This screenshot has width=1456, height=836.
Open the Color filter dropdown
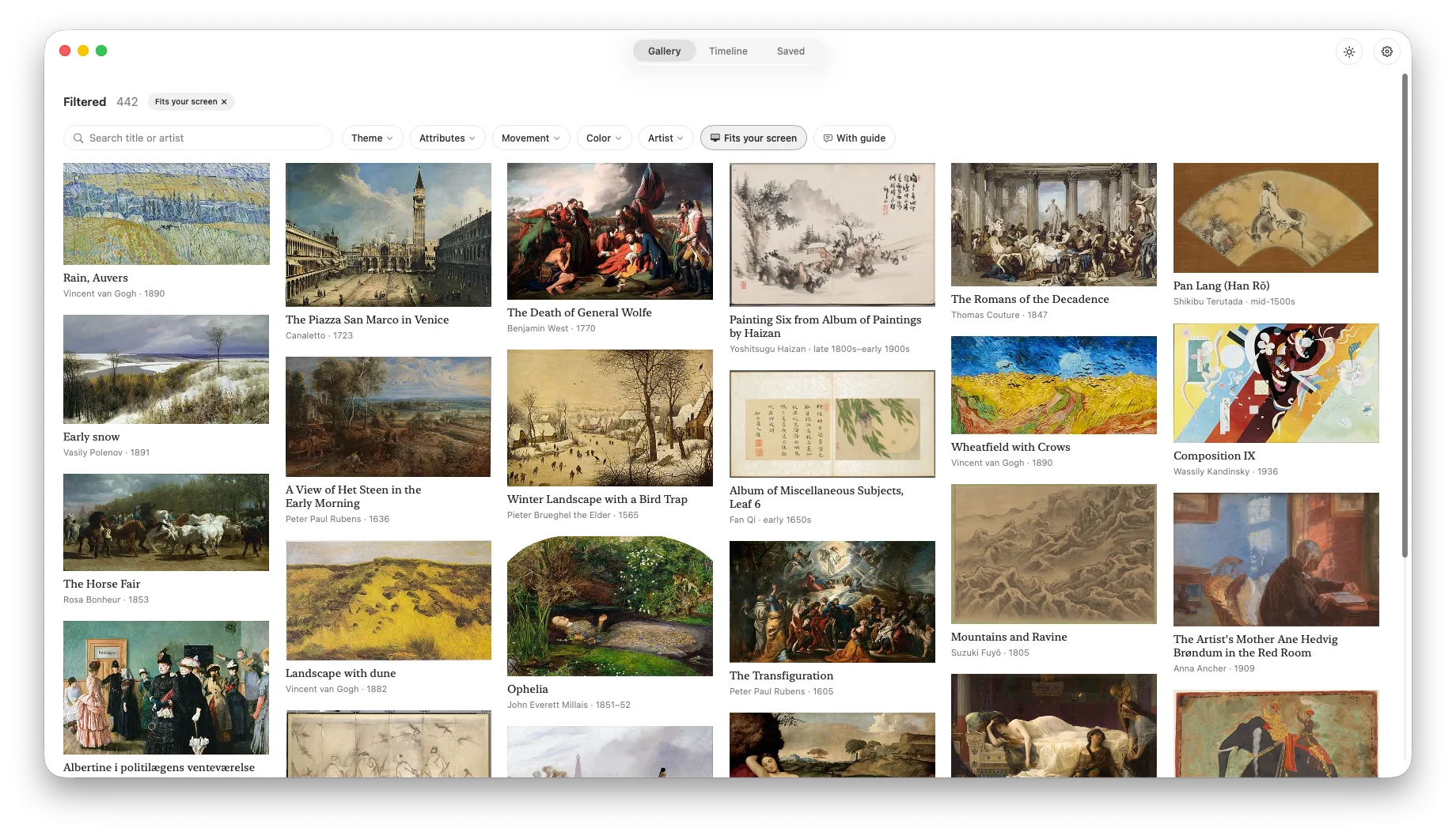[x=604, y=138]
